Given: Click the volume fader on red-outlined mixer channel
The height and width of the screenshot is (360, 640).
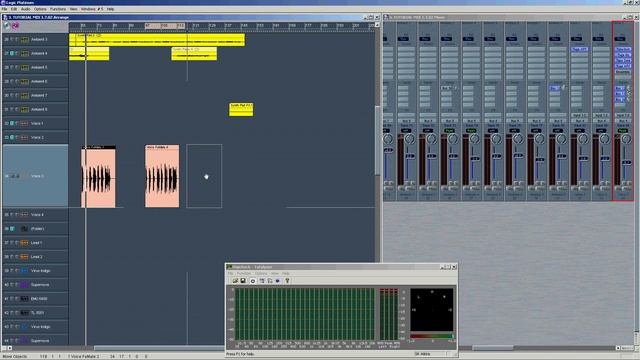Looking at the screenshot, I should [x=627, y=162].
